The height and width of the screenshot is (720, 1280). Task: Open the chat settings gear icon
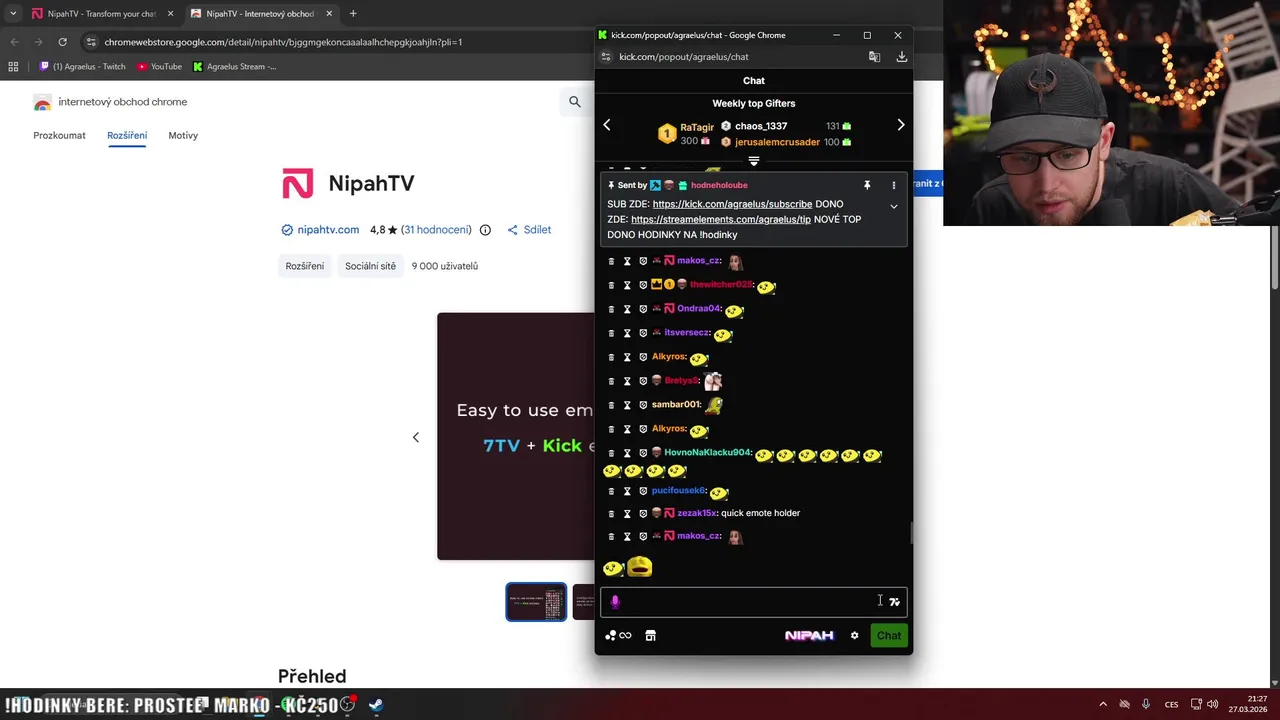[x=854, y=635]
